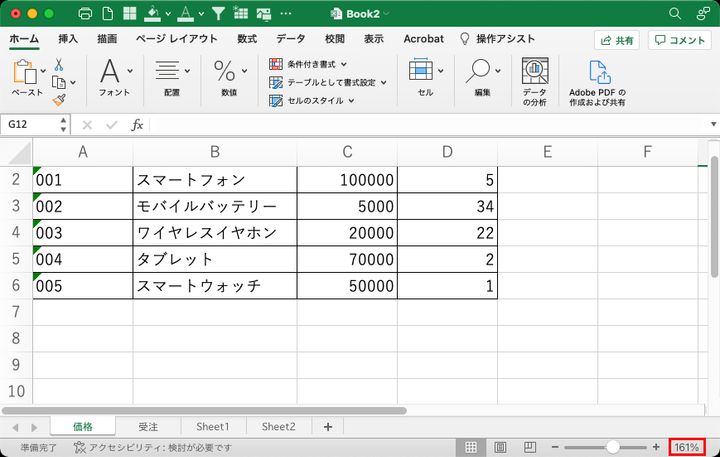720x457 pixels.
Task: Open the Data Analysis tool
Action: tap(535, 78)
